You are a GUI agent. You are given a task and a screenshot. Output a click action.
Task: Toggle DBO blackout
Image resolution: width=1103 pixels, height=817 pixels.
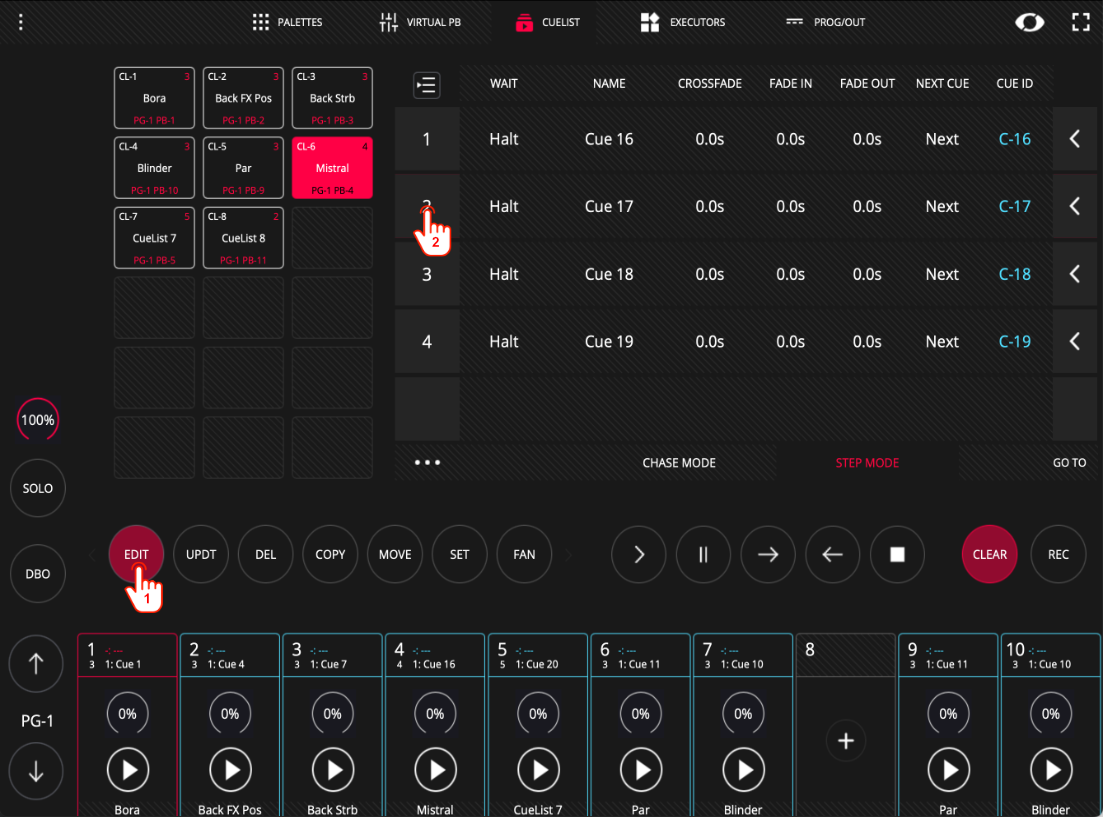pos(38,574)
